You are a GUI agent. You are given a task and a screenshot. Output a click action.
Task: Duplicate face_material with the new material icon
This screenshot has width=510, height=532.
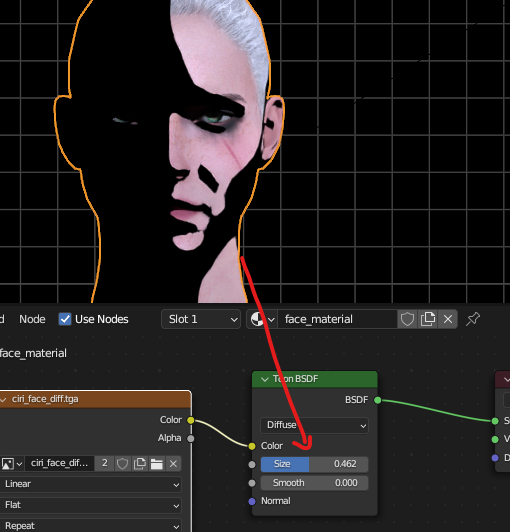428,319
